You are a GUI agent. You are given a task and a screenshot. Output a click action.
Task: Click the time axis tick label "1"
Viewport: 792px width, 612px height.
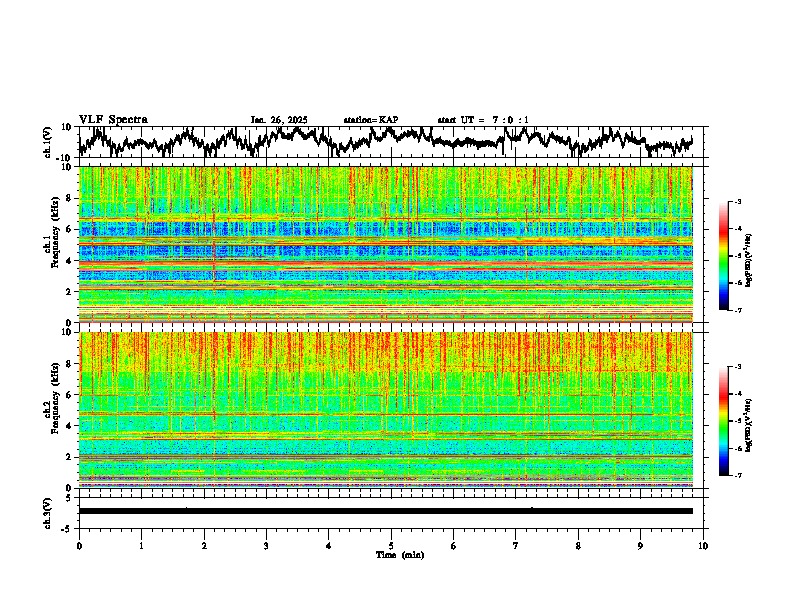tap(141, 546)
